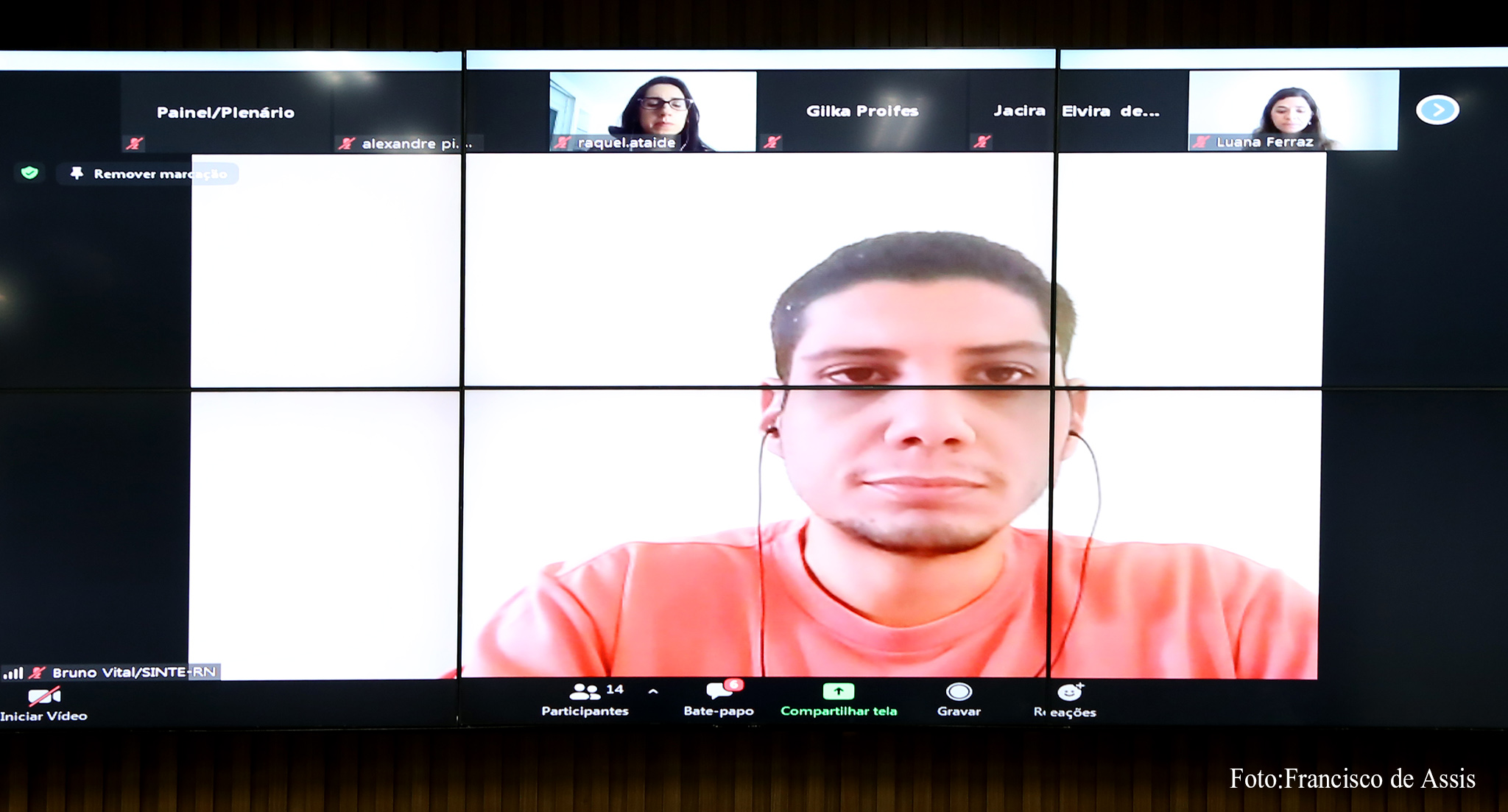Click the green encryption shield icon
This screenshot has width=1508, height=812.
click(29, 173)
